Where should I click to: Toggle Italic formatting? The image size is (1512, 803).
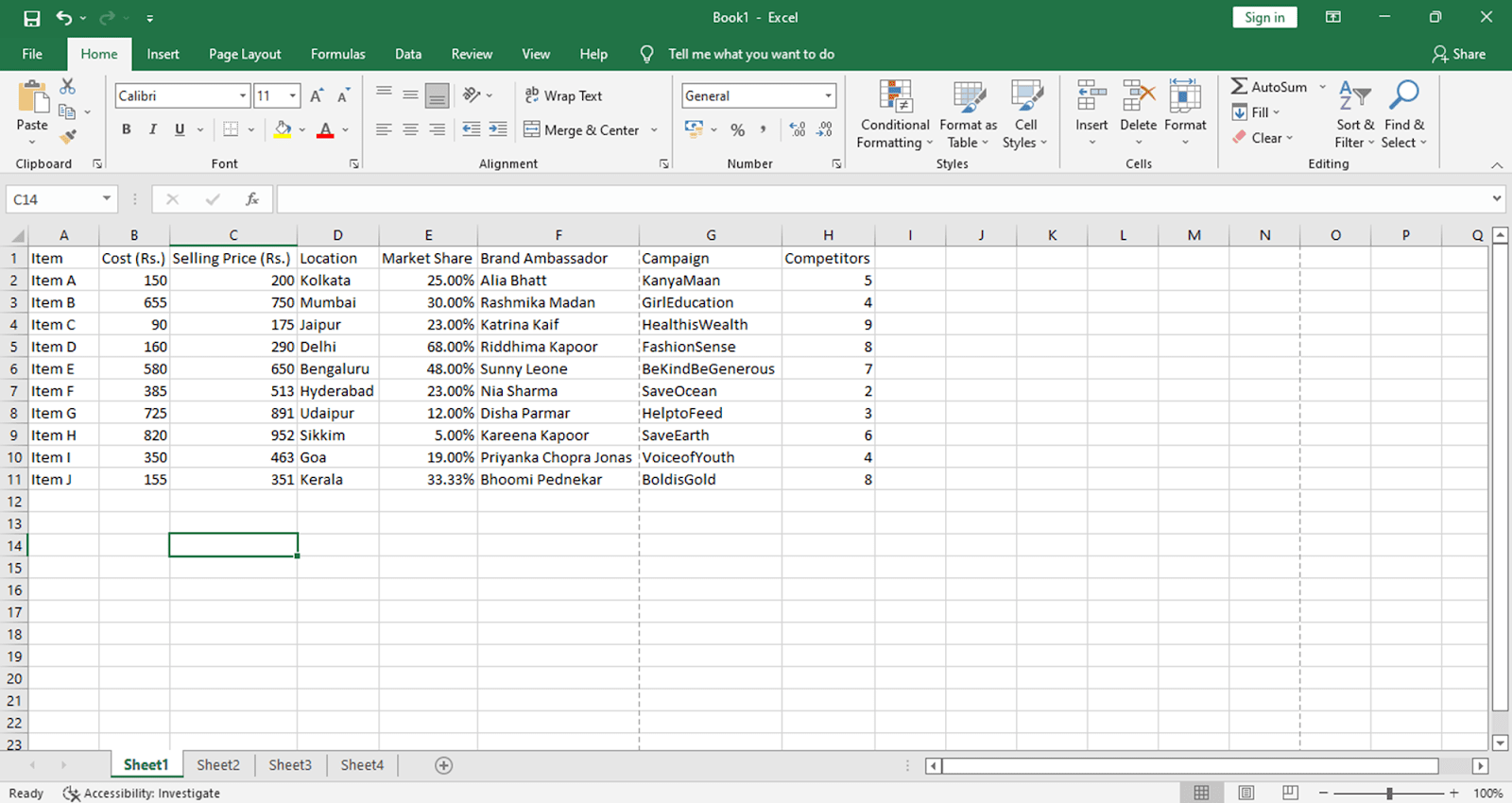click(152, 129)
